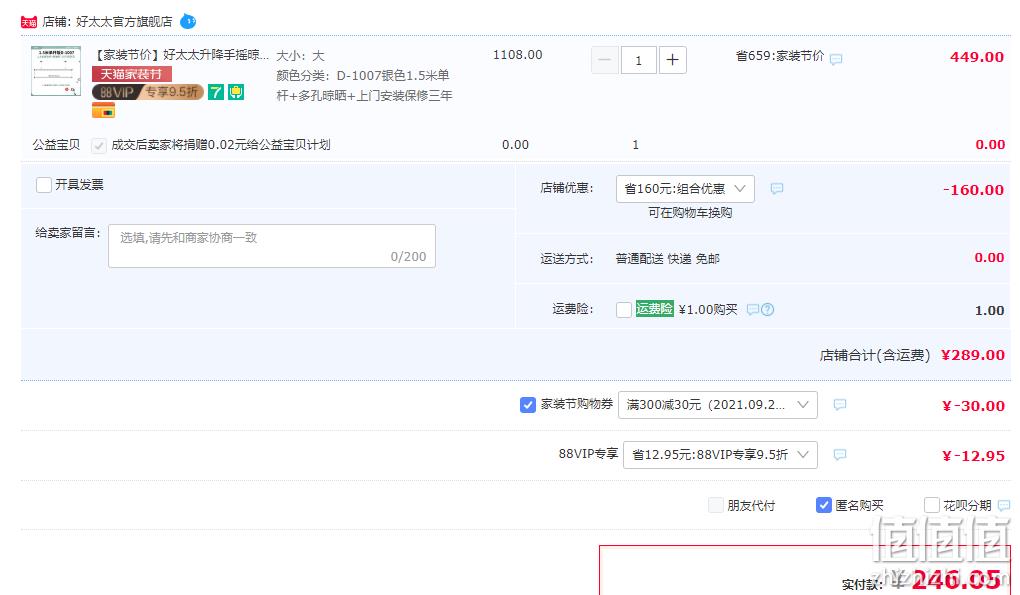This screenshot has height=595, width=1020.
Task: Open the 店铺优惠 省160元 dropdown
Action: pos(685,189)
